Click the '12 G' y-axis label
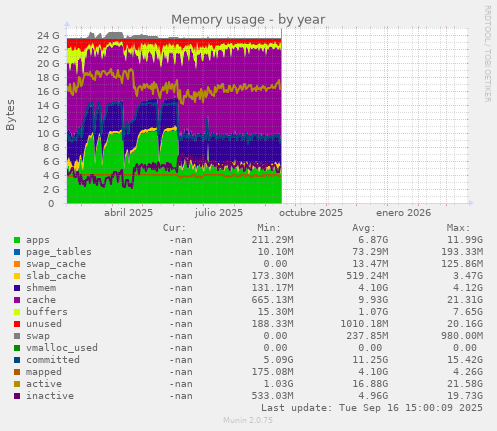Screen dimensions: 497x431 [x=48, y=120]
